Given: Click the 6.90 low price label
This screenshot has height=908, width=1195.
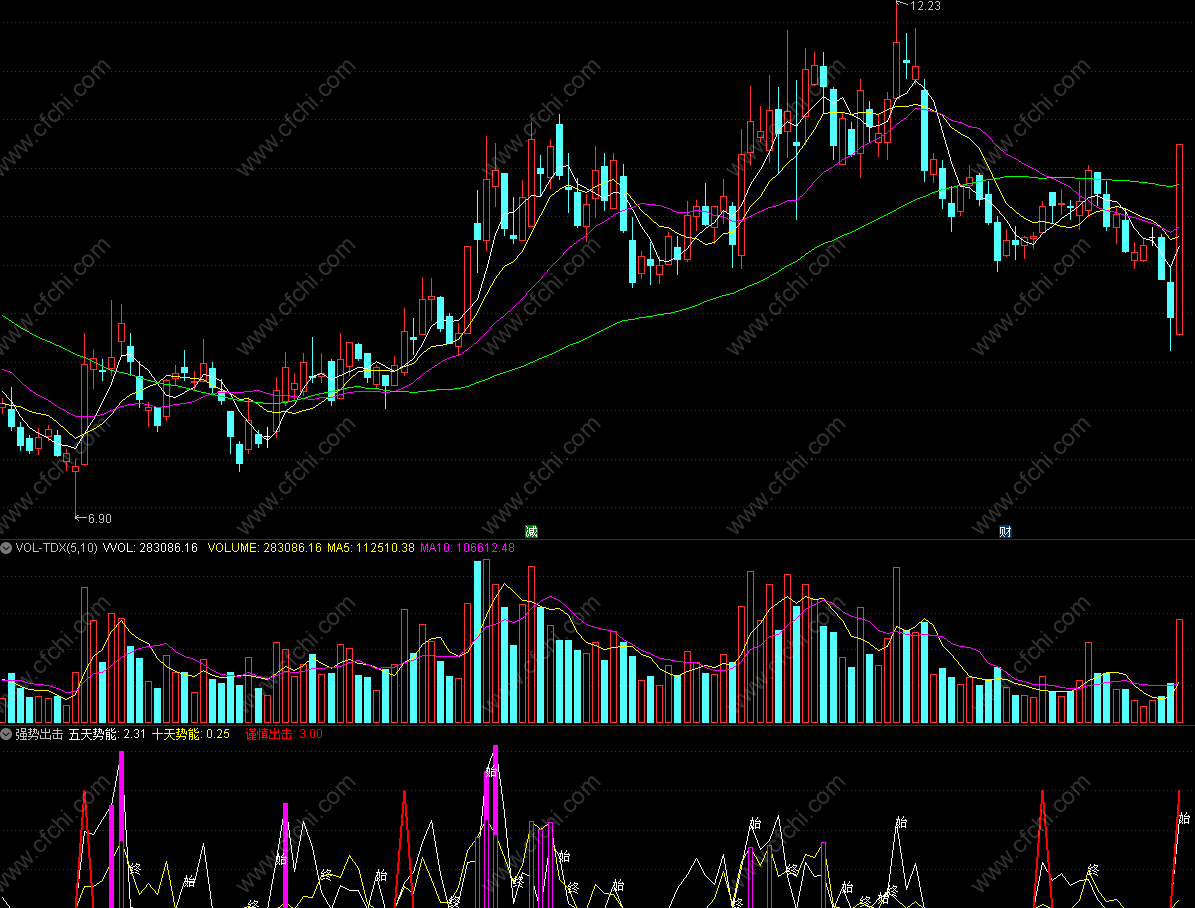Looking at the screenshot, I should [x=100, y=518].
